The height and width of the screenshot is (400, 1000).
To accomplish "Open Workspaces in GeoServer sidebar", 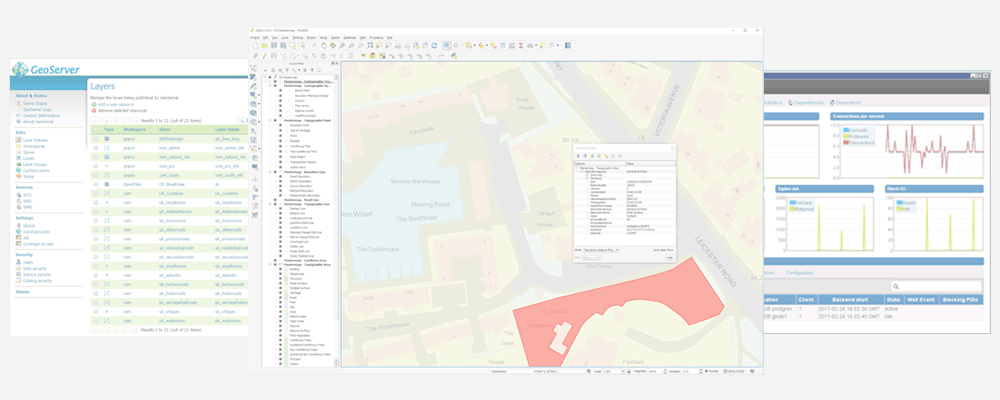I will pos(34,146).
